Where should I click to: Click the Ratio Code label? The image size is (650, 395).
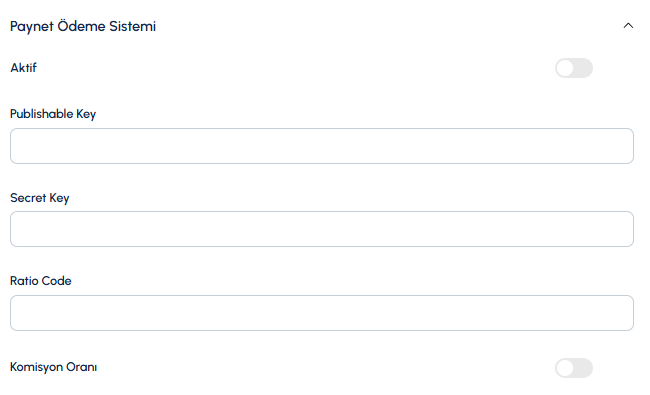pos(41,281)
